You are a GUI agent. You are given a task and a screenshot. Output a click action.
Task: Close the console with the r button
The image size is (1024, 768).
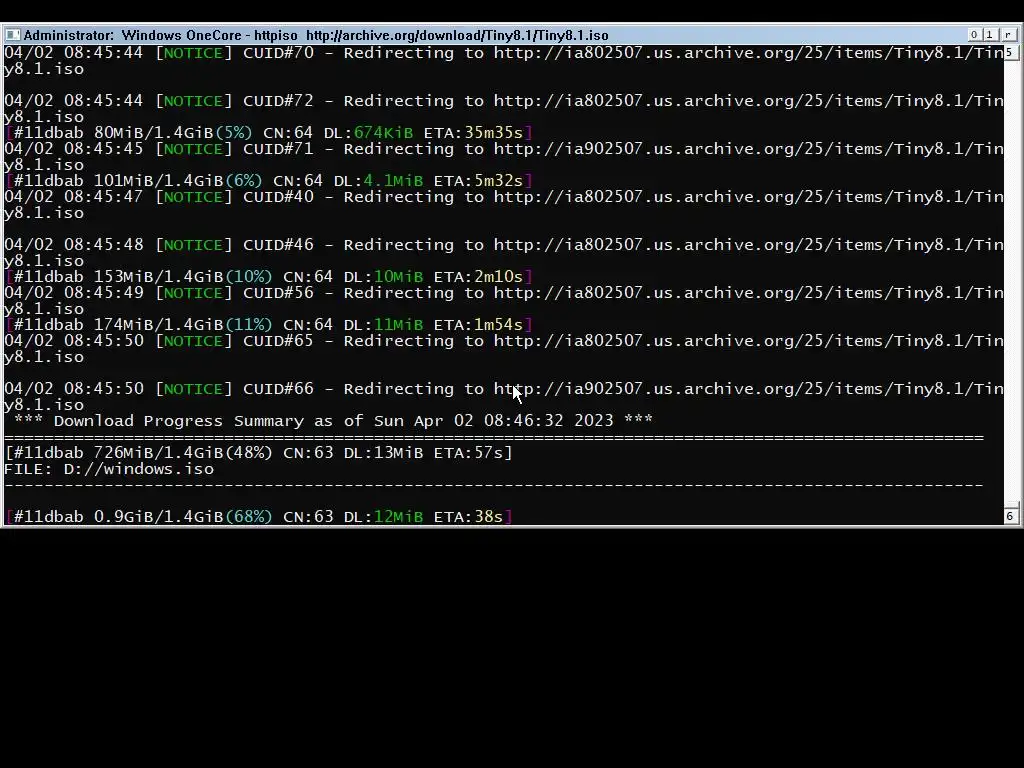click(1009, 35)
